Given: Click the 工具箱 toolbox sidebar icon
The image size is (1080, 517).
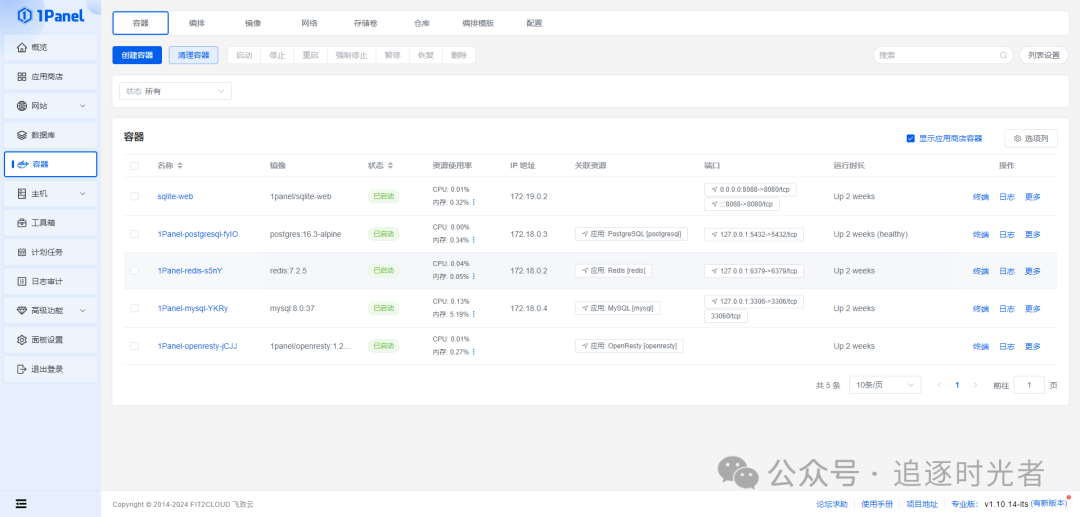Looking at the screenshot, I should pyautogui.click(x=22, y=222).
